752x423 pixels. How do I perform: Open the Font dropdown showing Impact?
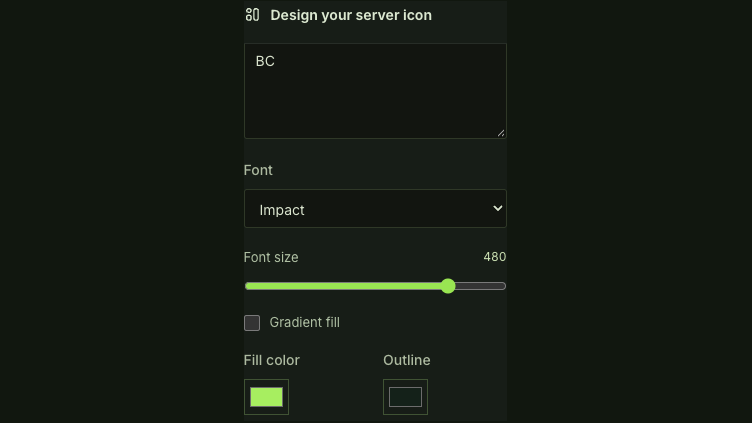click(x=375, y=209)
